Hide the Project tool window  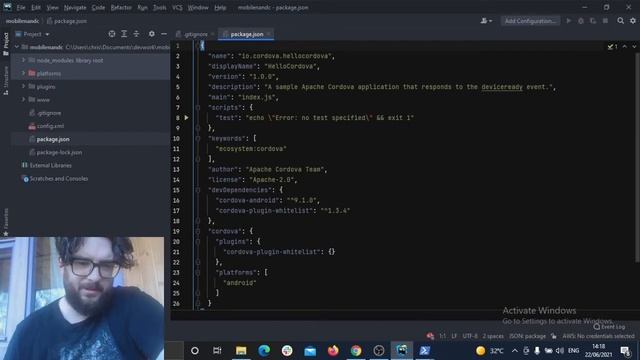[x=164, y=34]
